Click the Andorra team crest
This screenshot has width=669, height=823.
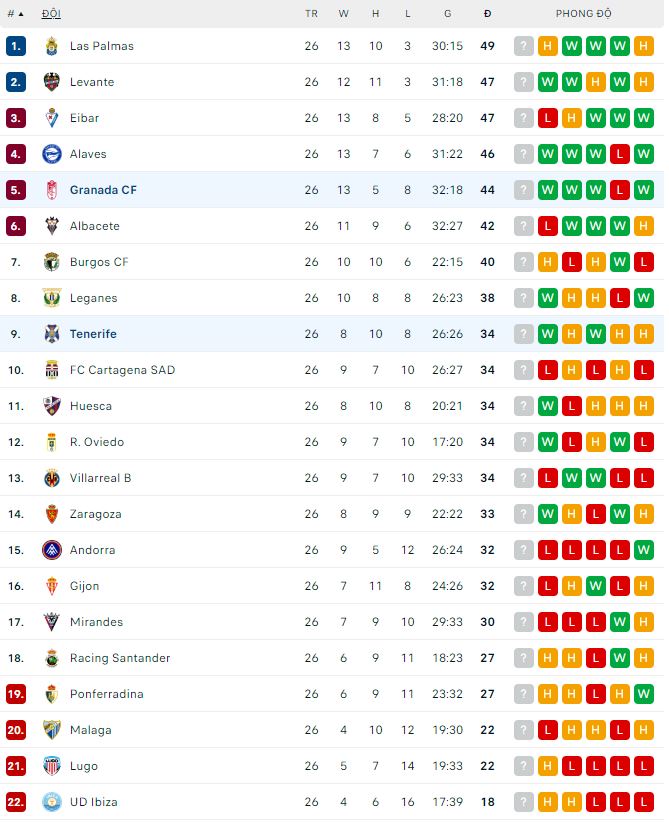[52, 550]
